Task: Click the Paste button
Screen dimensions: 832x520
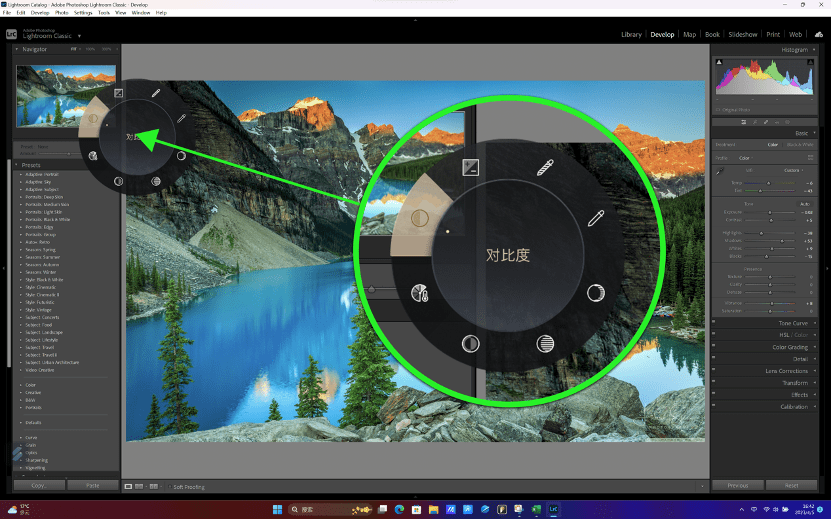Action: pos(93,486)
